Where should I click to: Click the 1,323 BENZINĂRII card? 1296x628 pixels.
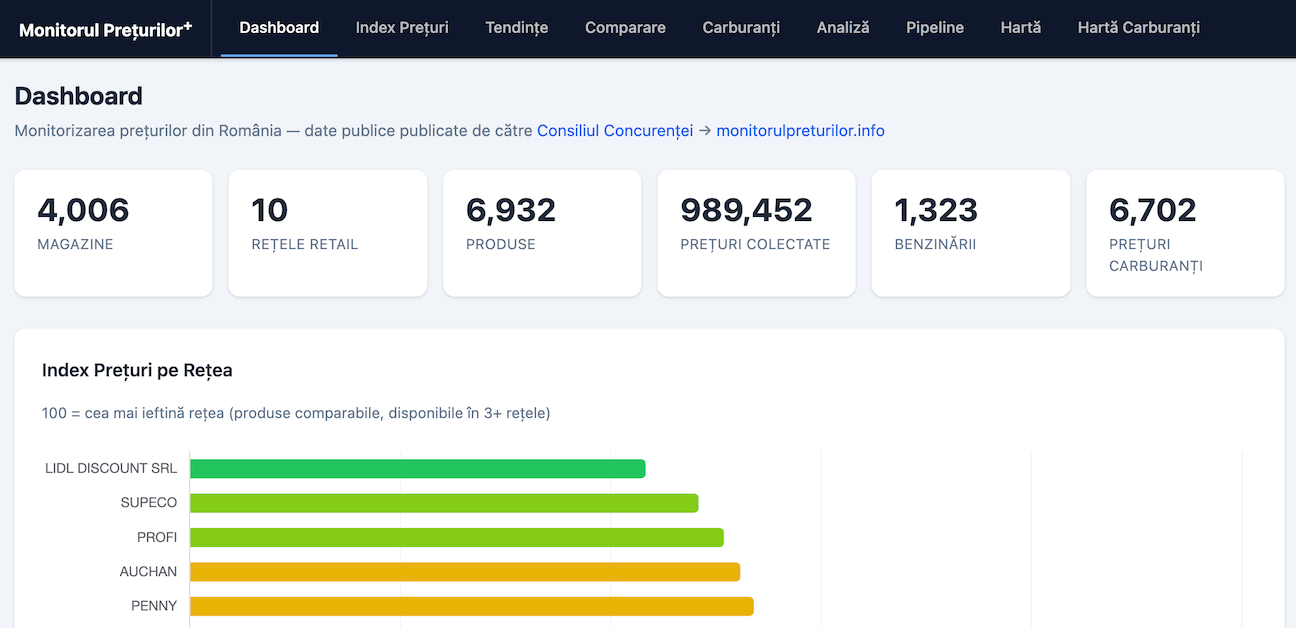[970, 232]
